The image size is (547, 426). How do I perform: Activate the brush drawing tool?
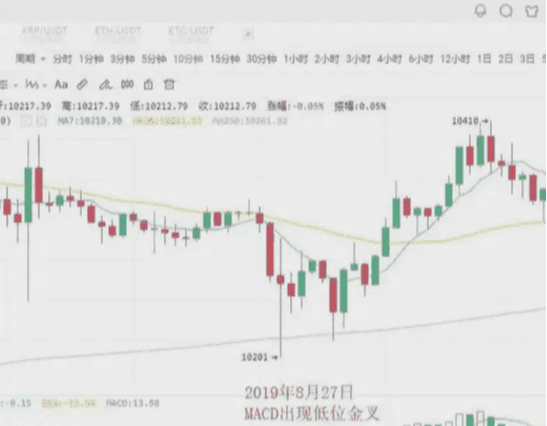[105, 85]
